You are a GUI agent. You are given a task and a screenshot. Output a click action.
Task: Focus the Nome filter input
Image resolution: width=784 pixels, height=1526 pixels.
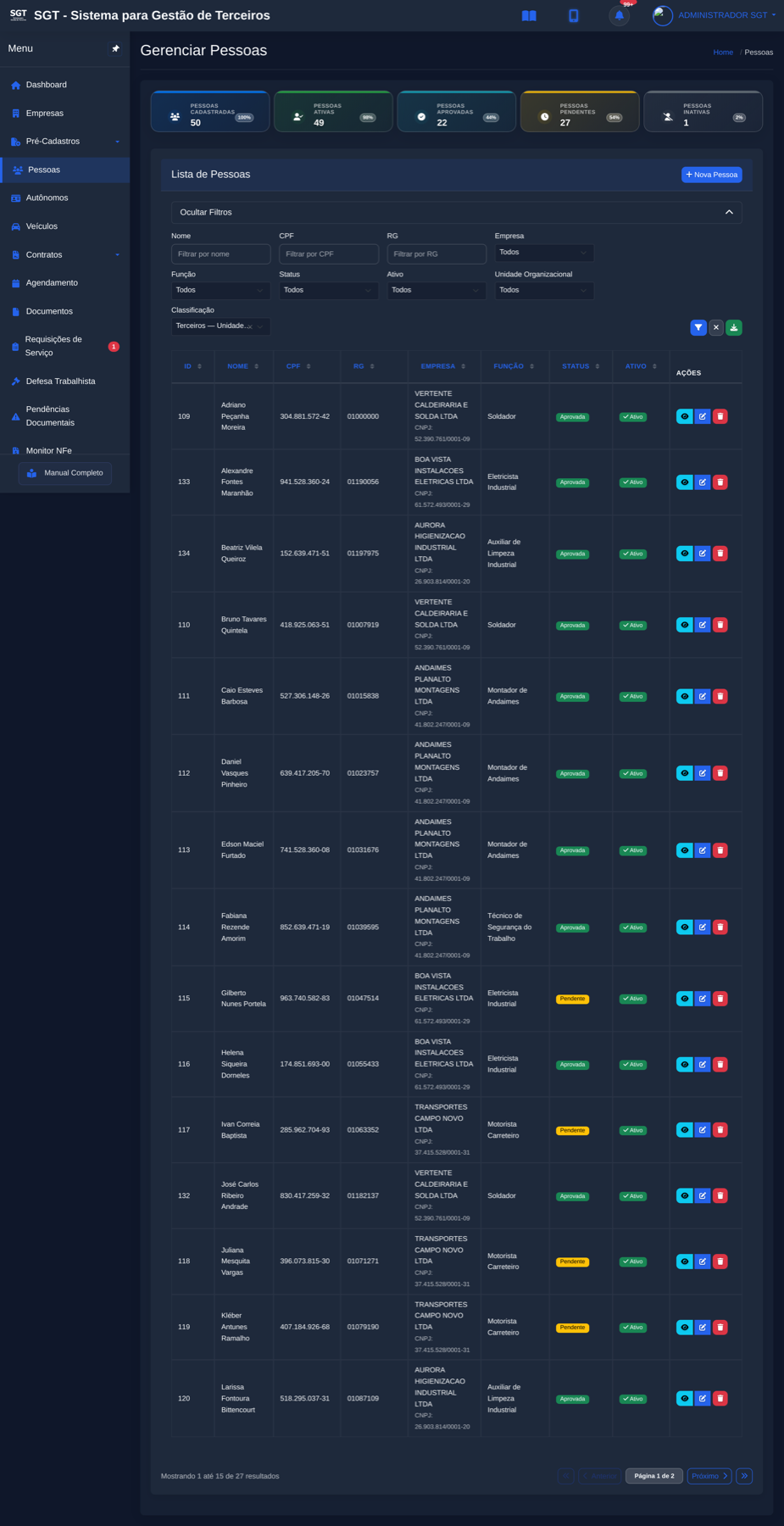pyautogui.click(x=220, y=253)
